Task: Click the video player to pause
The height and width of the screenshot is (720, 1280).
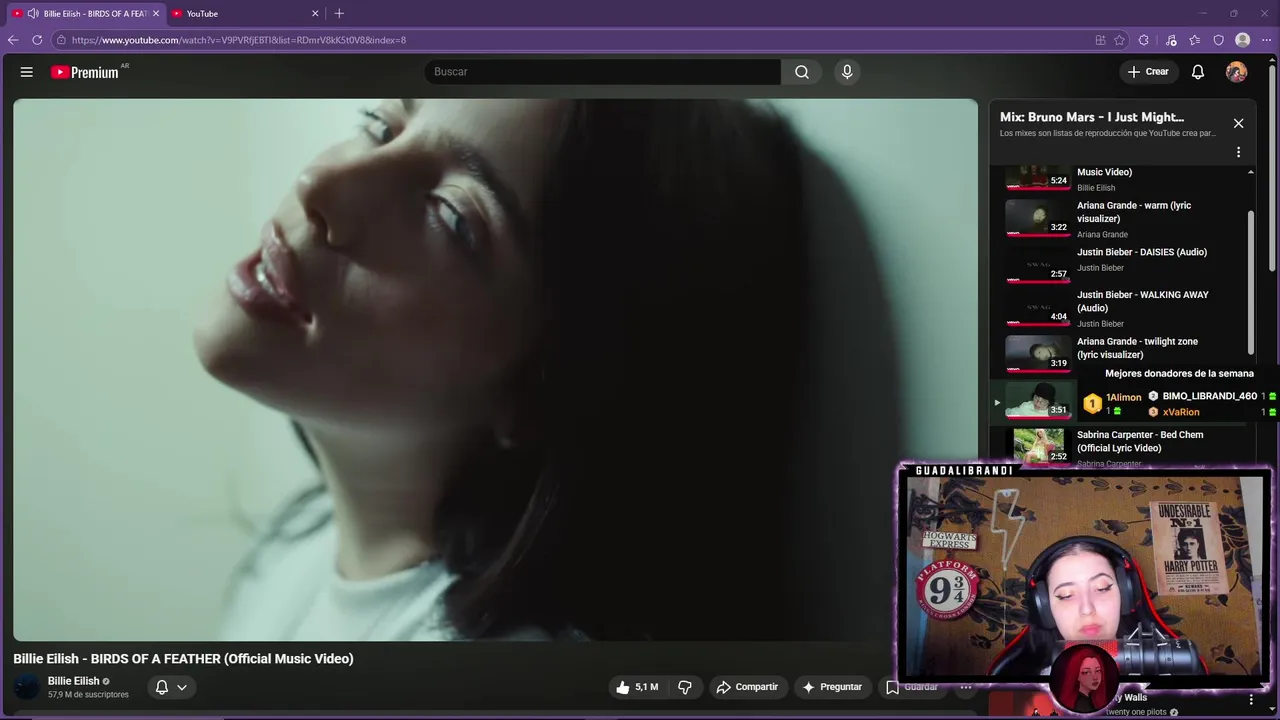Action: (495, 369)
